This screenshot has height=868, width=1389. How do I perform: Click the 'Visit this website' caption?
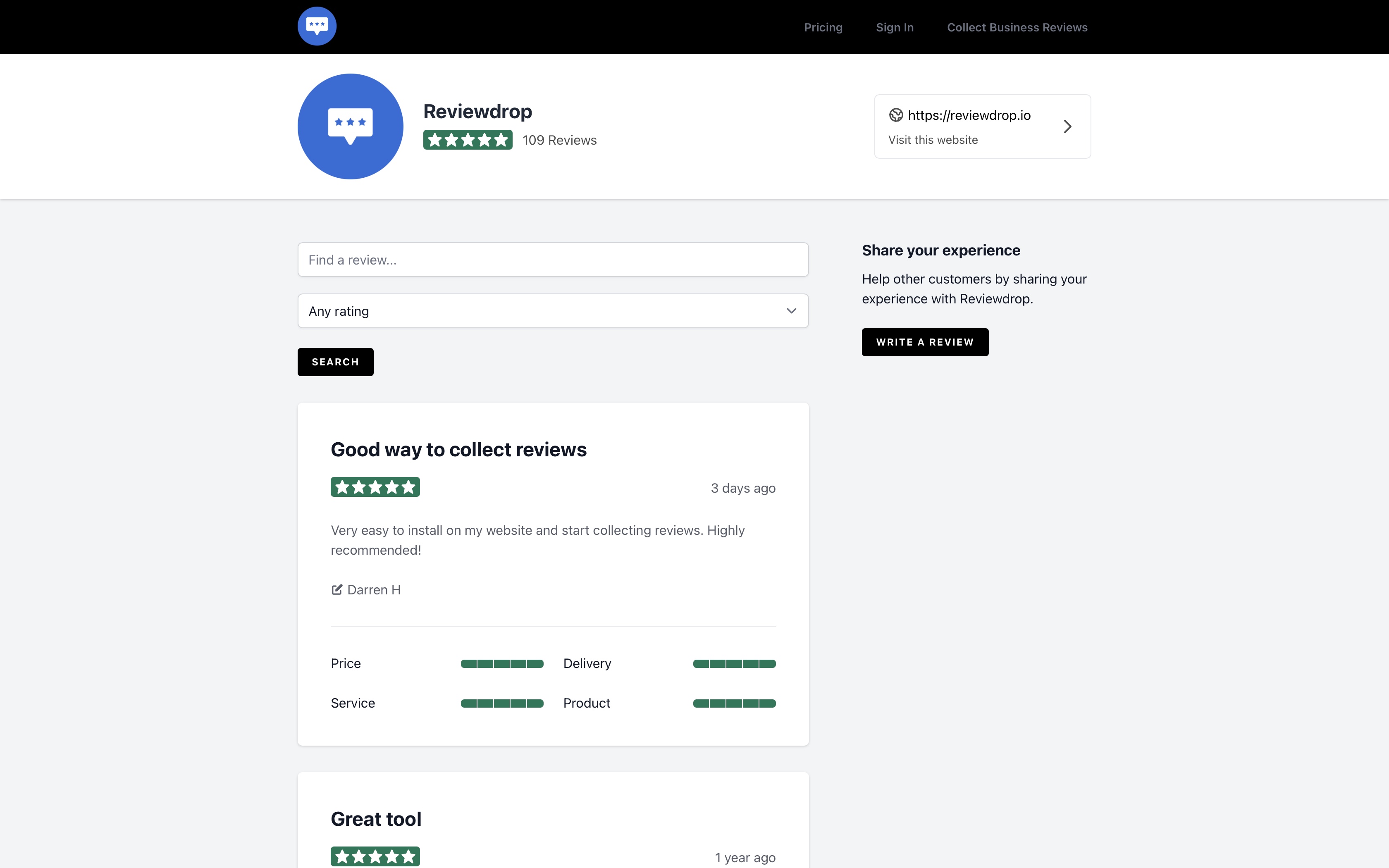click(933, 140)
